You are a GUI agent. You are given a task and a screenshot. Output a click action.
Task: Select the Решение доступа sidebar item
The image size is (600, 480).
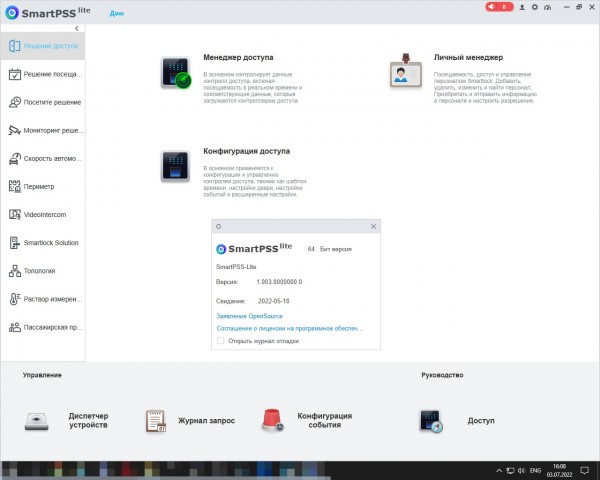(43, 46)
